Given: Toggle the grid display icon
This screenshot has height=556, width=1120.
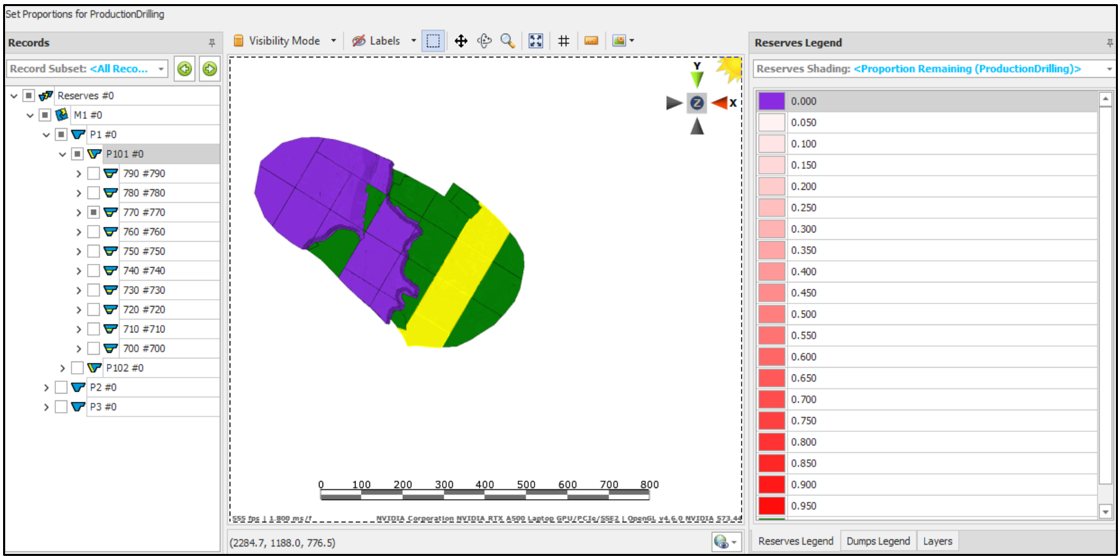Looking at the screenshot, I should [x=564, y=41].
